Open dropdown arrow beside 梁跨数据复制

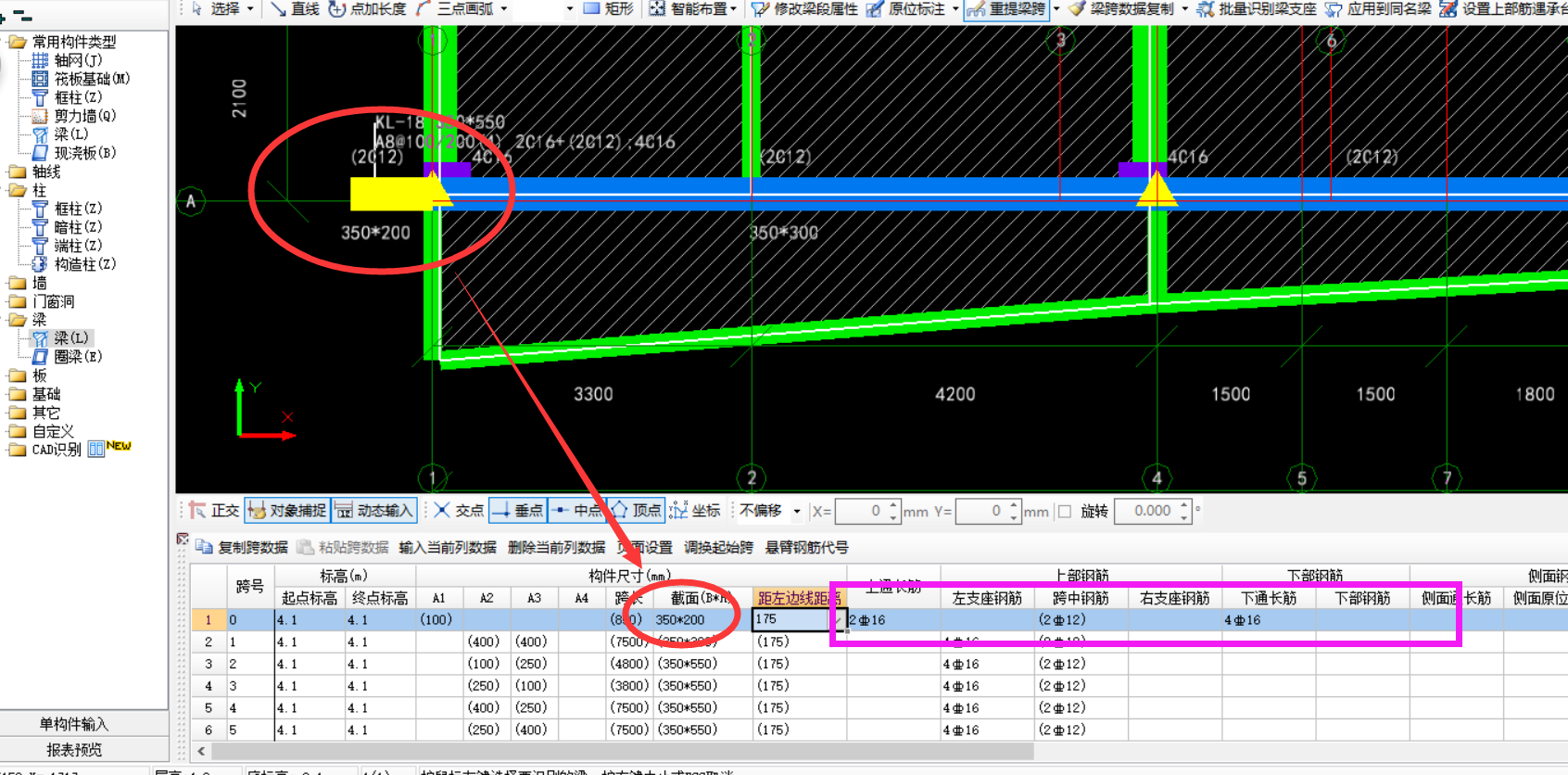[x=1183, y=8]
